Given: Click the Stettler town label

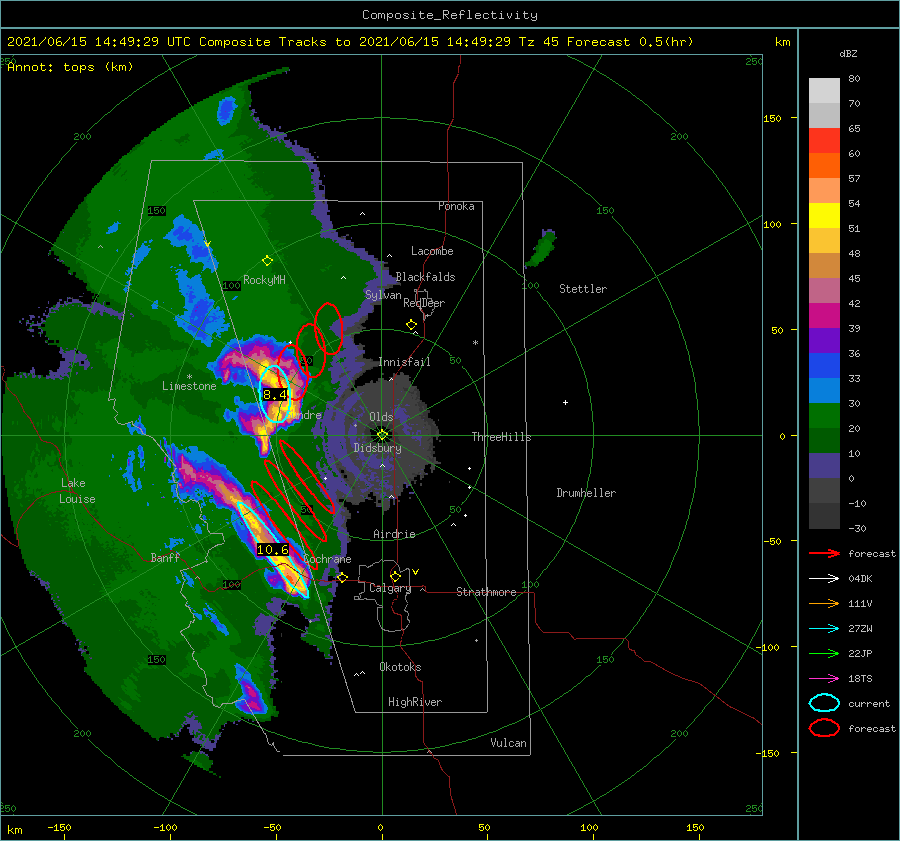Looking at the screenshot, I should tap(583, 289).
